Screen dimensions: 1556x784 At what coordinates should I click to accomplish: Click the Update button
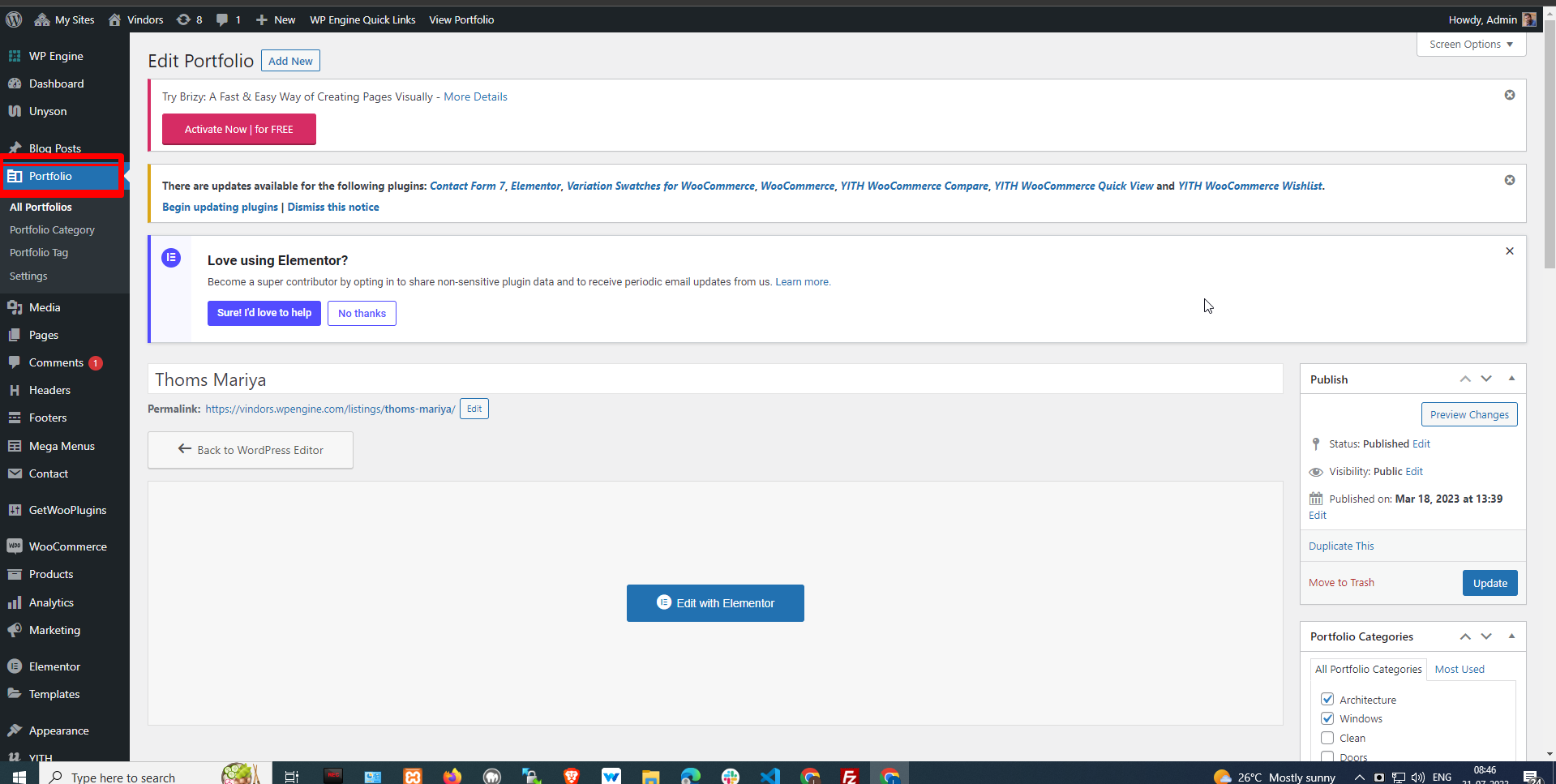tap(1490, 583)
